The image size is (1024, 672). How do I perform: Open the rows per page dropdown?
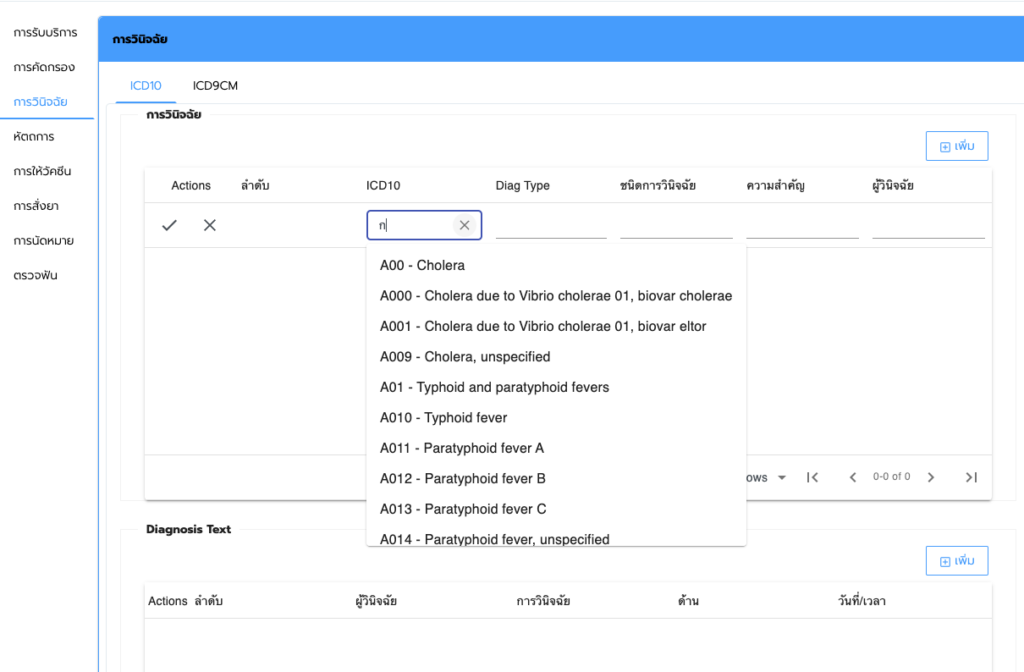tap(781, 477)
